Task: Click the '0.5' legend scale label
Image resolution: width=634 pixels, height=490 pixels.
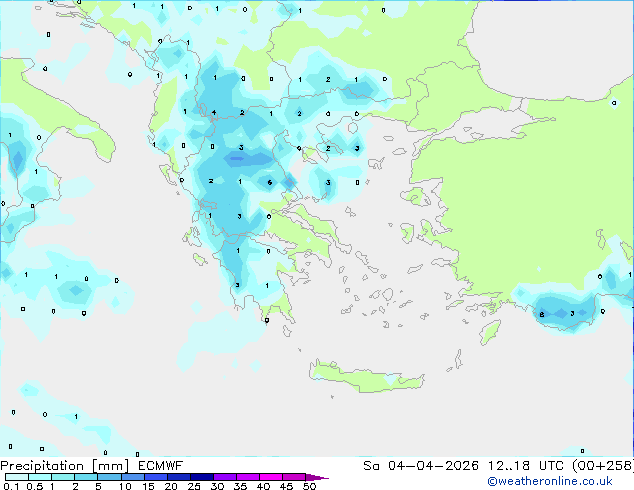Action: (x=34, y=486)
